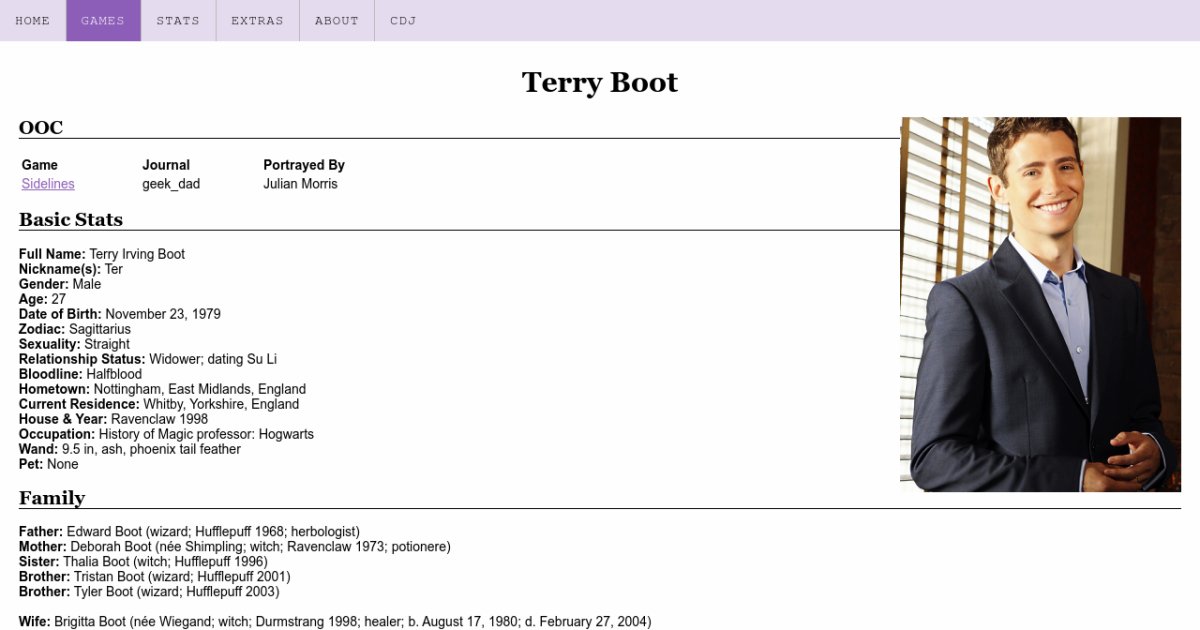Go to the STATS menu item
1200x630 pixels.
tap(178, 21)
